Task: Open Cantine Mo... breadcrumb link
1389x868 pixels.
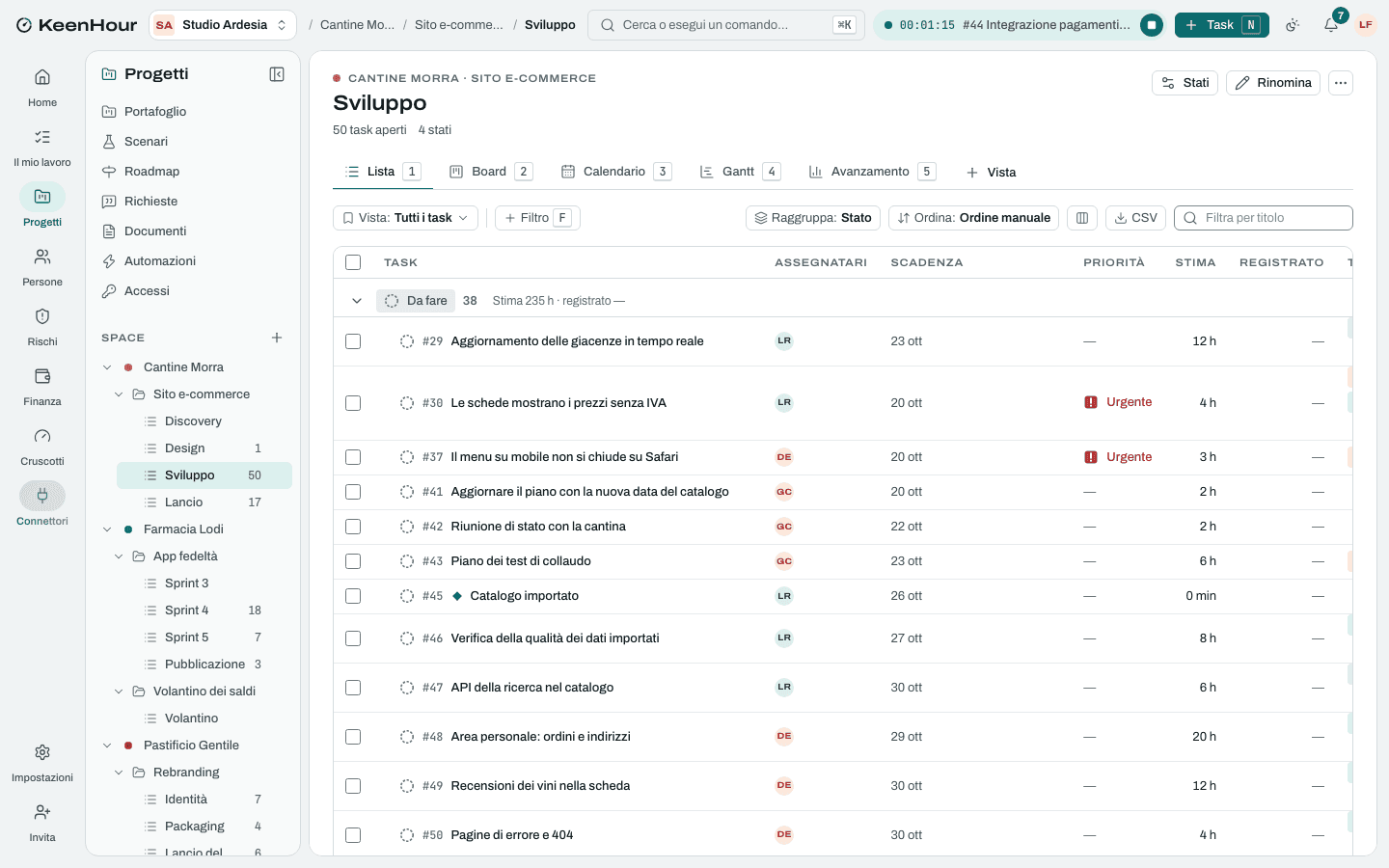Action: click(x=357, y=25)
